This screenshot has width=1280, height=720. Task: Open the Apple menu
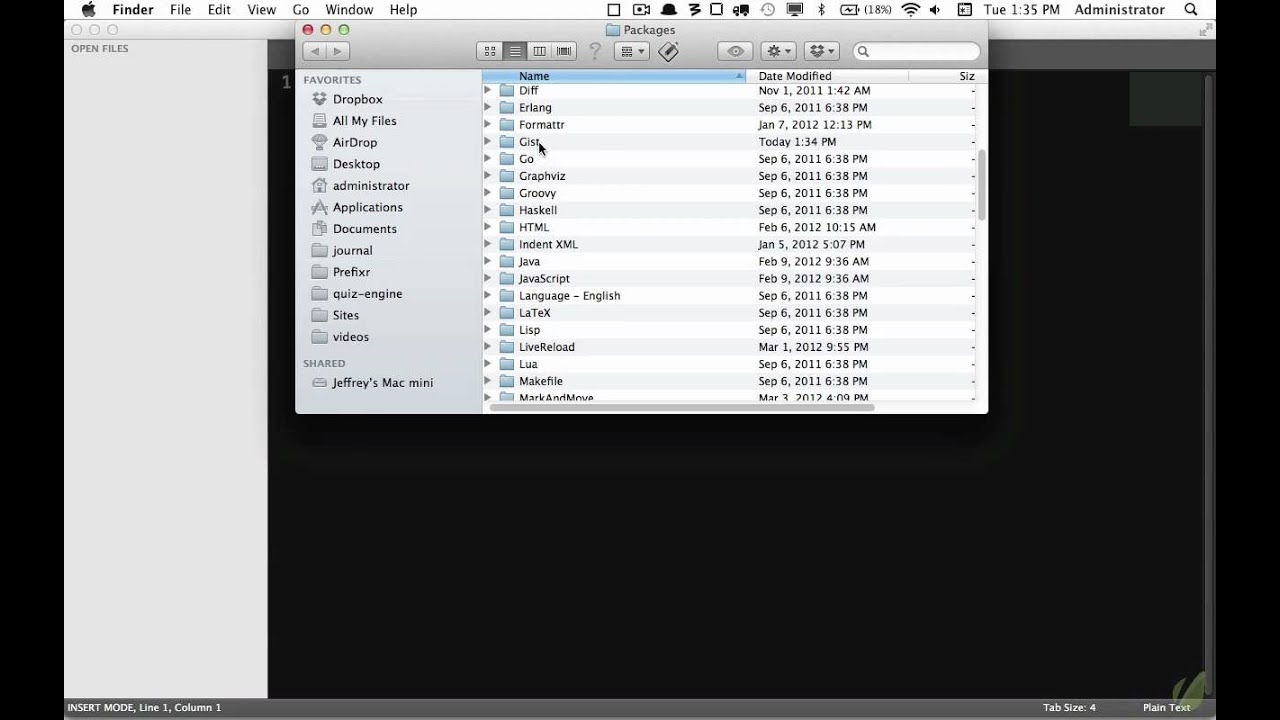88,10
